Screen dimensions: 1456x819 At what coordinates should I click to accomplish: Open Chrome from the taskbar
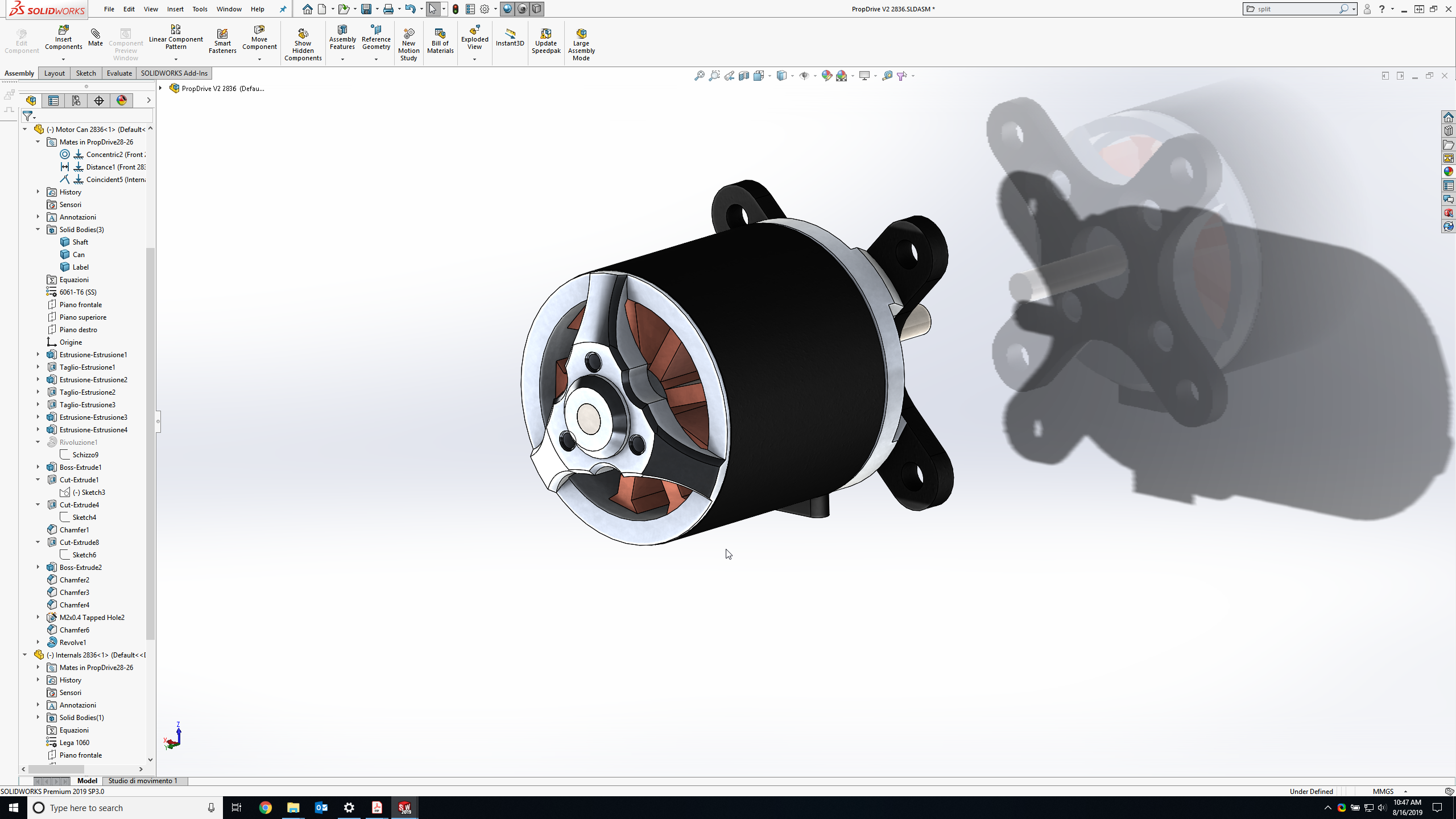(x=266, y=808)
